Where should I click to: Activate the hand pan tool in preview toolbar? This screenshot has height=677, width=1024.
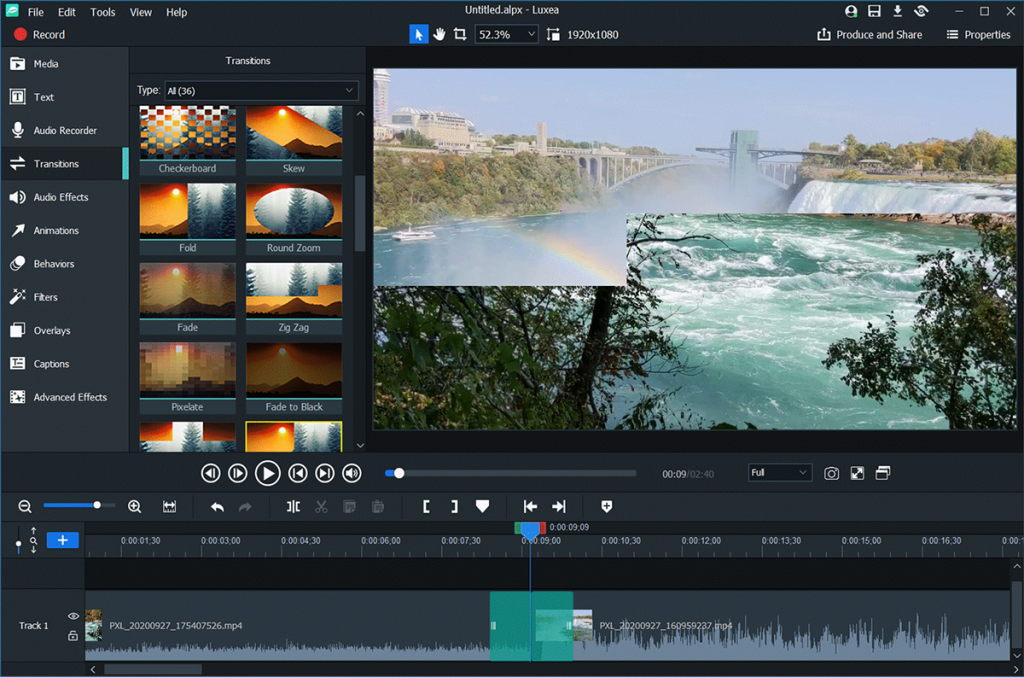click(440, 33)
